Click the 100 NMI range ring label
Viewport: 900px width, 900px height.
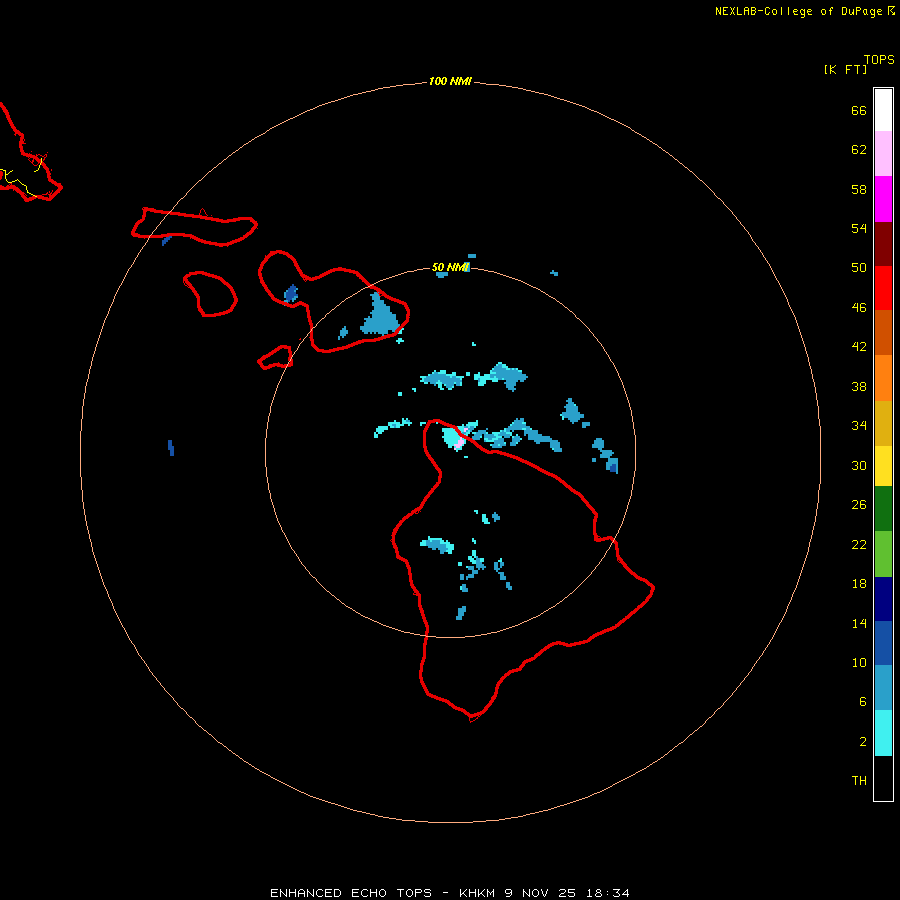450,82
